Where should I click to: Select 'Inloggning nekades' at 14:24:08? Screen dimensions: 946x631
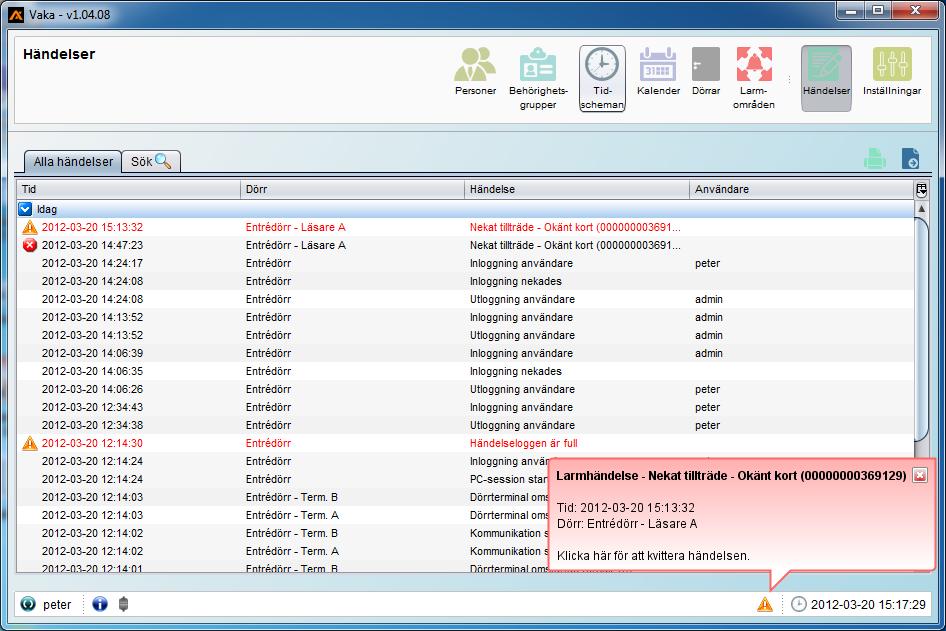pyautogui.click(x=515, y=281)
